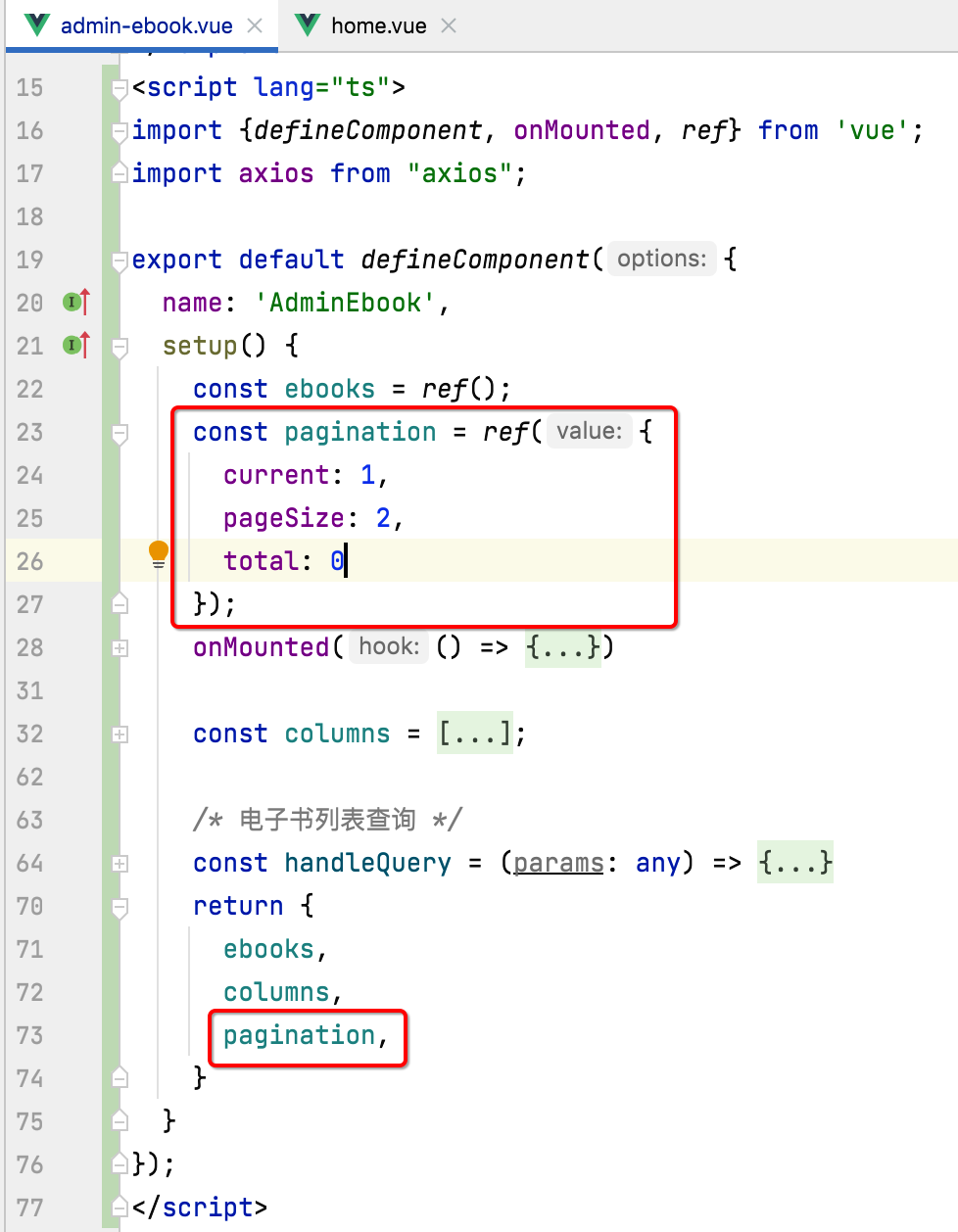This screenshot has height=1232, width=958.
Task: Open the yellow lightbulb quick-fix on line 26
Action: [159, 554]
